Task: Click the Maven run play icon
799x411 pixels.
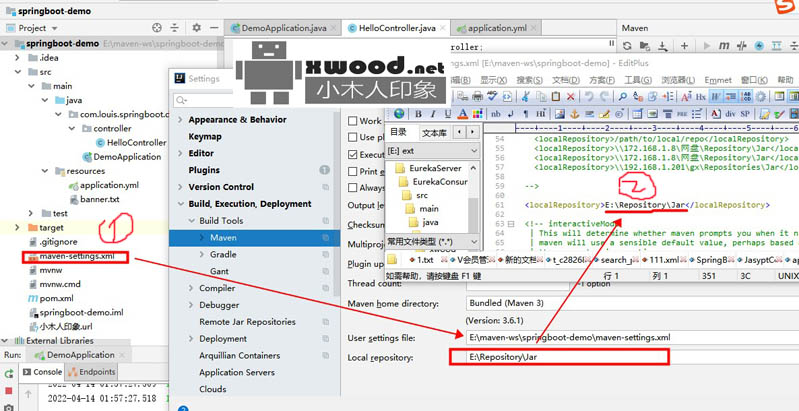Action: pyautogui.click(x=707, y=46)
